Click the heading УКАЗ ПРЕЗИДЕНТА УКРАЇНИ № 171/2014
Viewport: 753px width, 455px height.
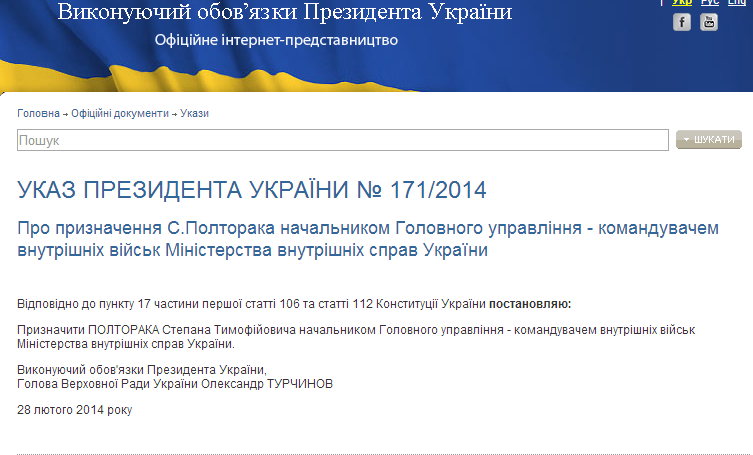252,190
